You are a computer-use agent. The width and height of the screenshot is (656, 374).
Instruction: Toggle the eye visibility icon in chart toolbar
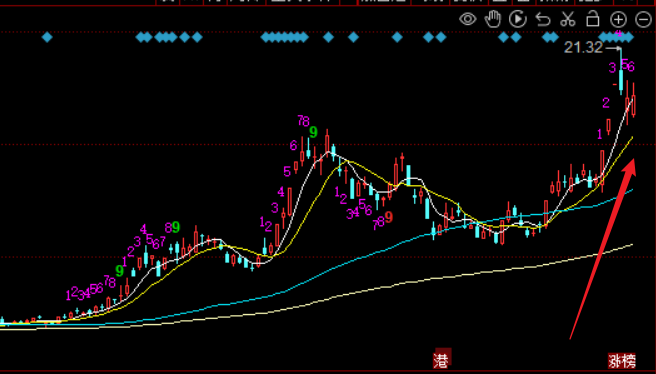point(468,19)
